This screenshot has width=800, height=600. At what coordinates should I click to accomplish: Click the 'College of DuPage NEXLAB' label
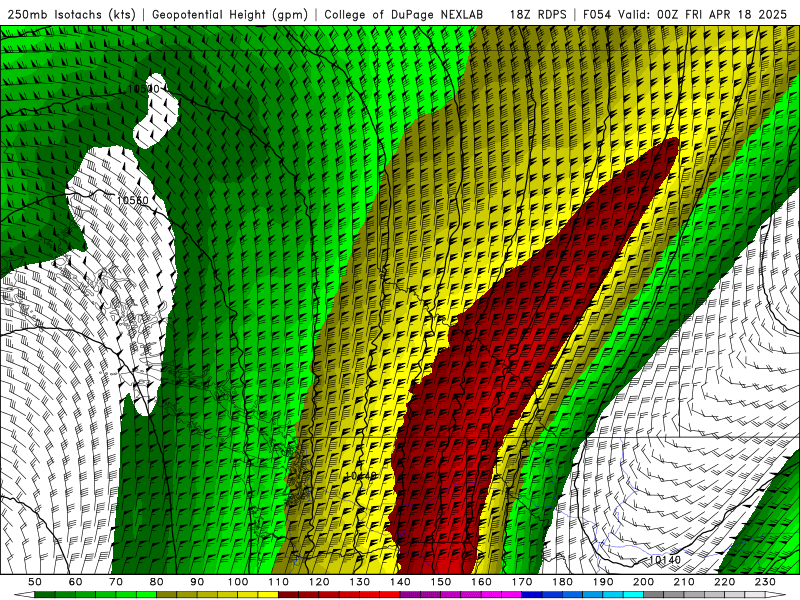pyautogui.click(x=404, y=15)
